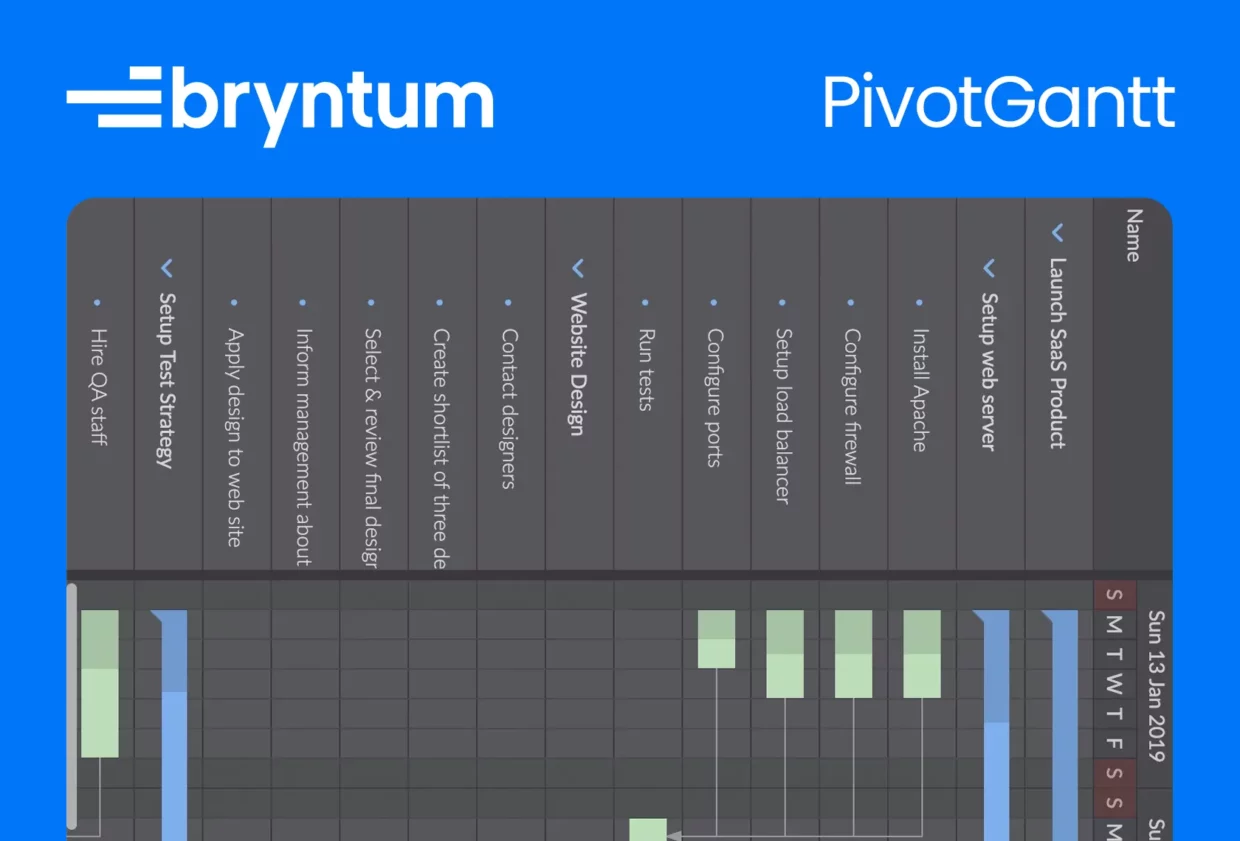Select the Select & review final design task
Viewport: 1240px width, 841px height.
374,384
